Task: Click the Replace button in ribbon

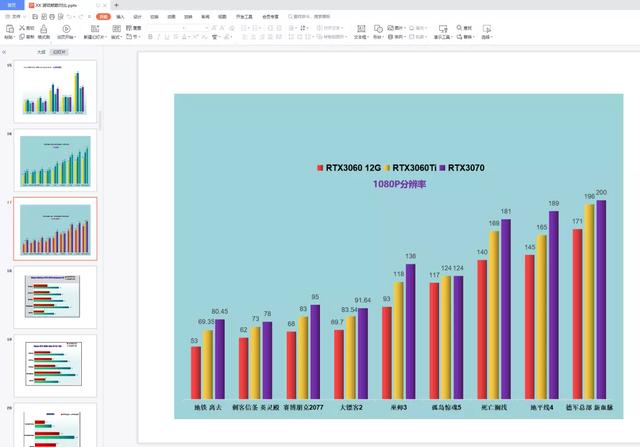Action: 465,37
